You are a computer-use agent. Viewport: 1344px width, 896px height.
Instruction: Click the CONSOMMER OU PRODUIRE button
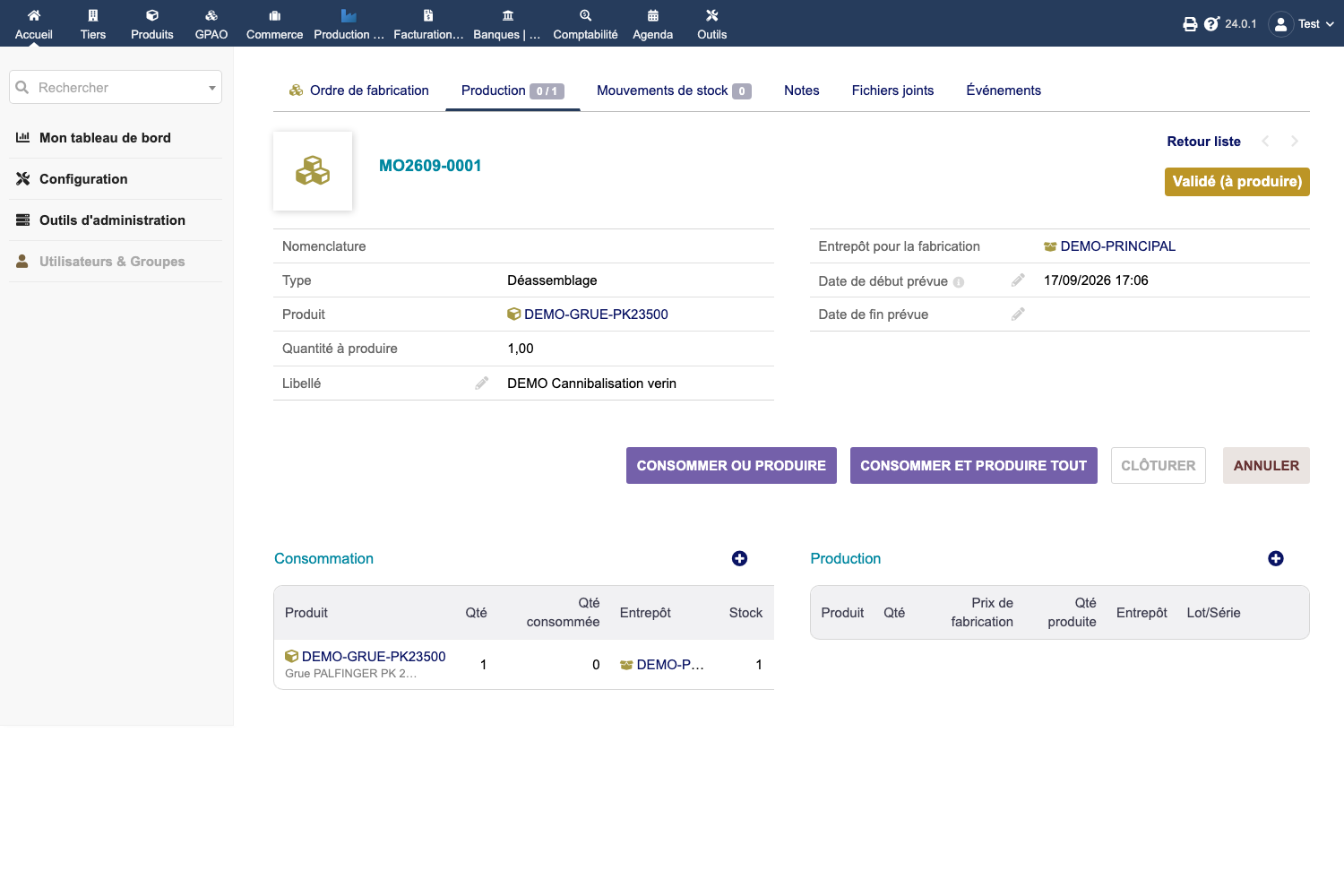pyautogui.click(x=731, y=466)
